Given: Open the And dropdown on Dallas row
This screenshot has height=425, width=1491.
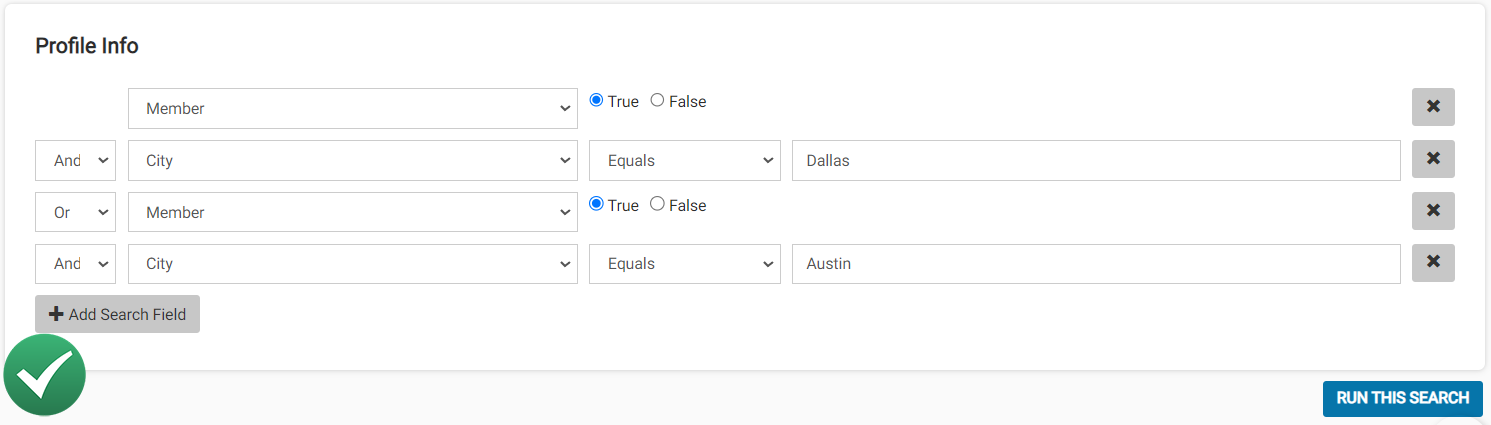Looking at the screenshot, I should 76,160.
